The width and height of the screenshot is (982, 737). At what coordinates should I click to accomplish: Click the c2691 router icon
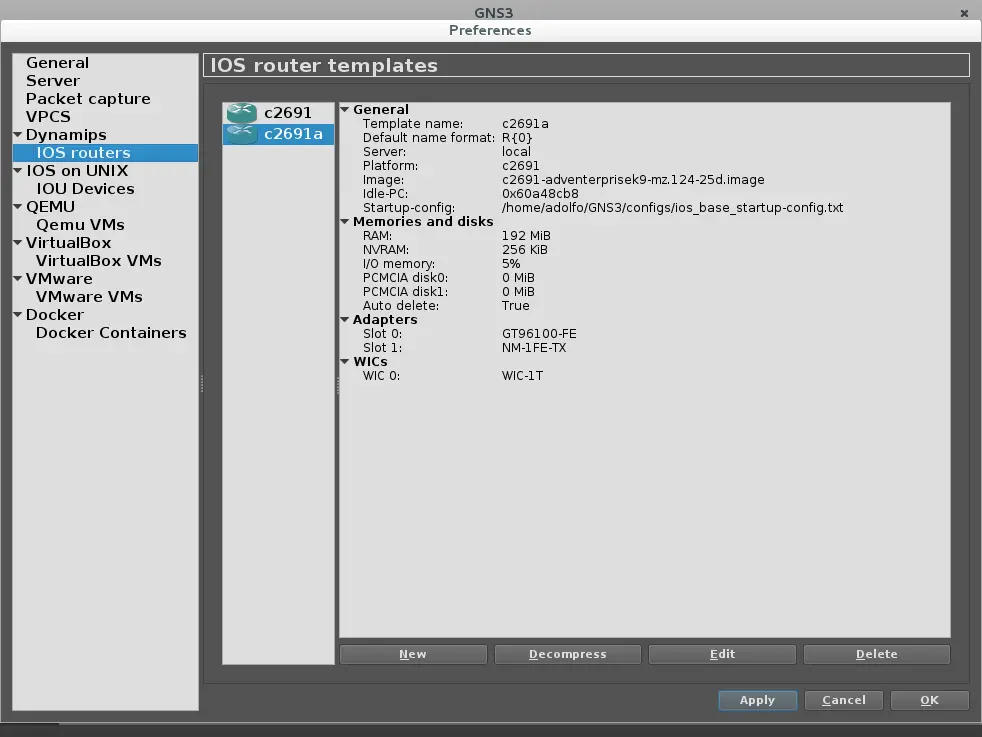tap(242, 113)
